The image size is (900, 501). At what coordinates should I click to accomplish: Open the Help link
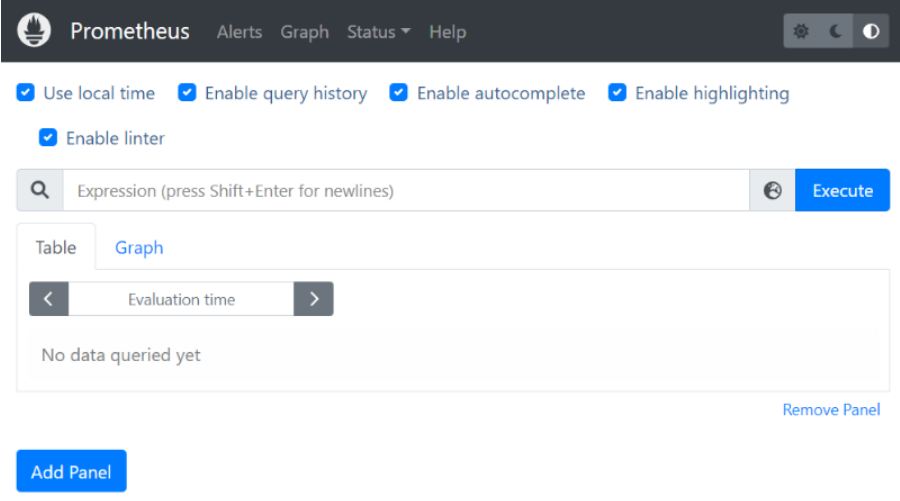coord(448,32)
